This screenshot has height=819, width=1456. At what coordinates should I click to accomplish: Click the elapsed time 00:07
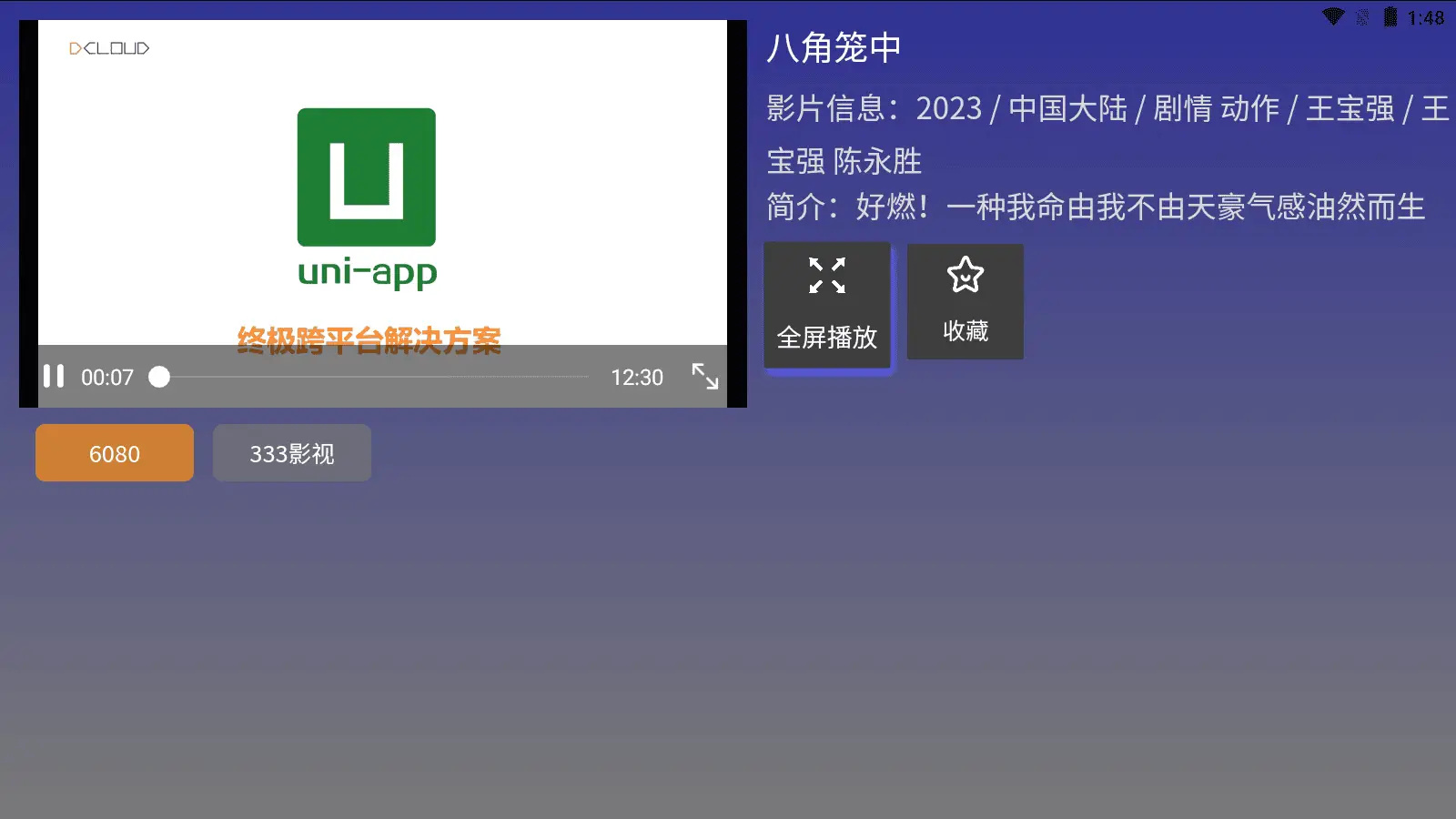click(x=107, y=378)
